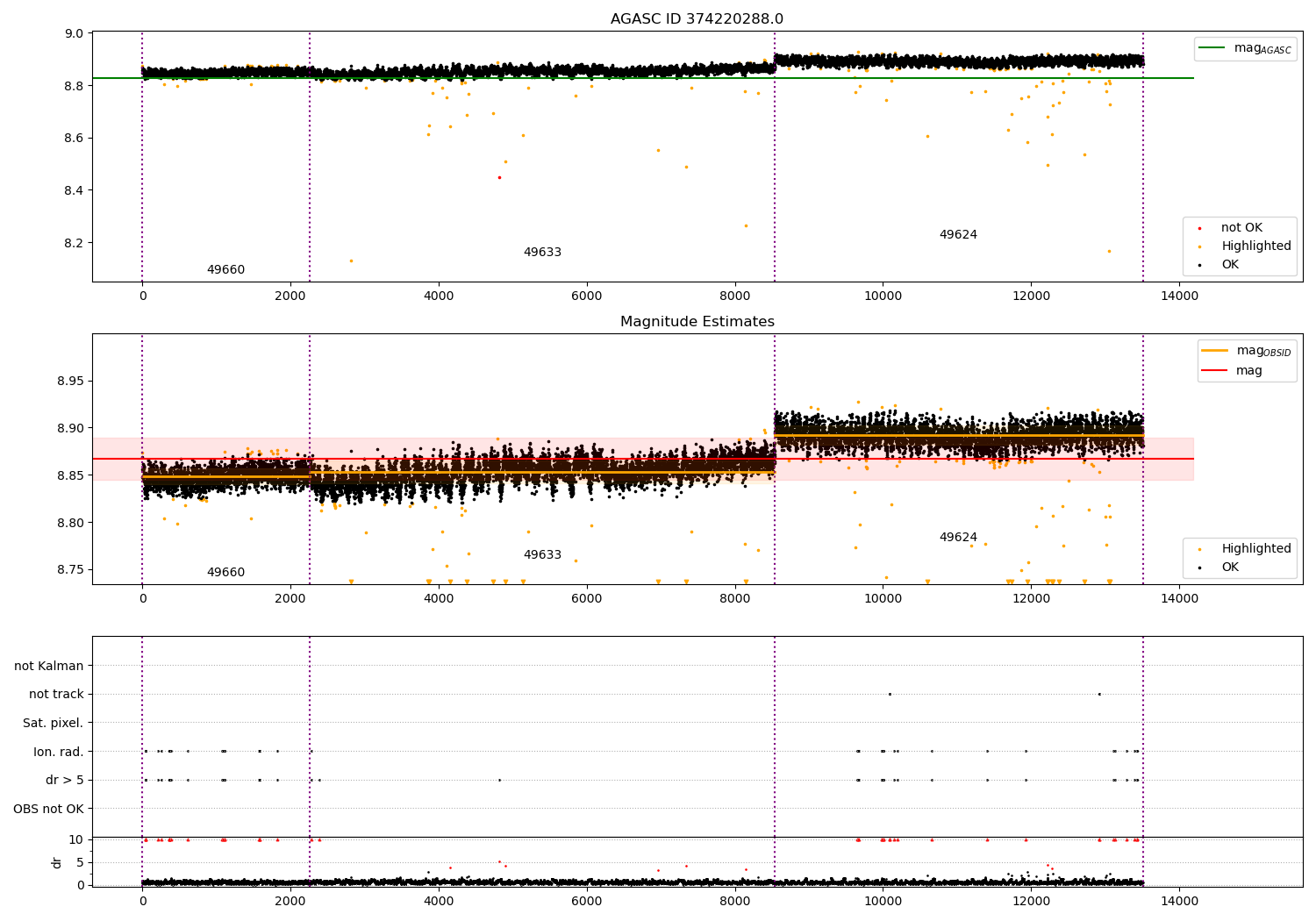Select the 'Ion. rad.' axis label
Viewport: 1316px width, 921px height.
pos(59,752)
